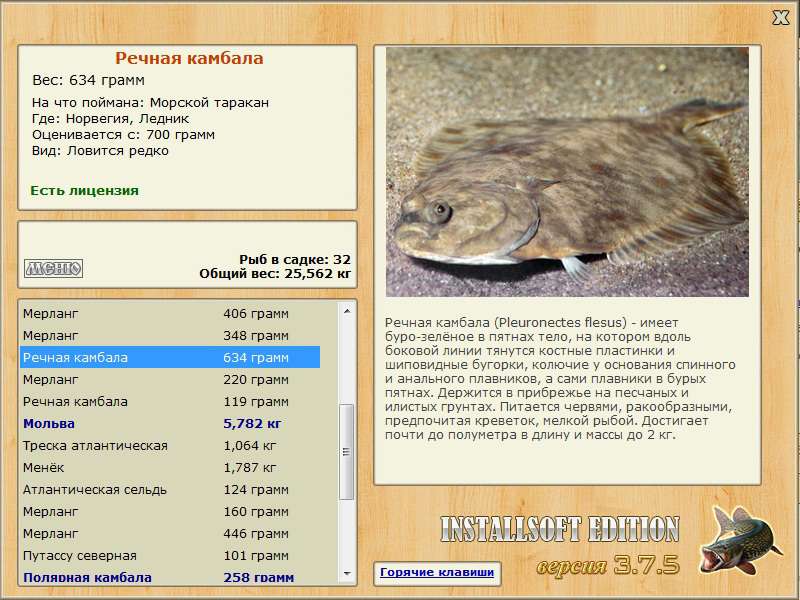This screenshot has height=600, width=800.
Task: Select the Менёк 1,787 кг row
Action: coord(170,467)
